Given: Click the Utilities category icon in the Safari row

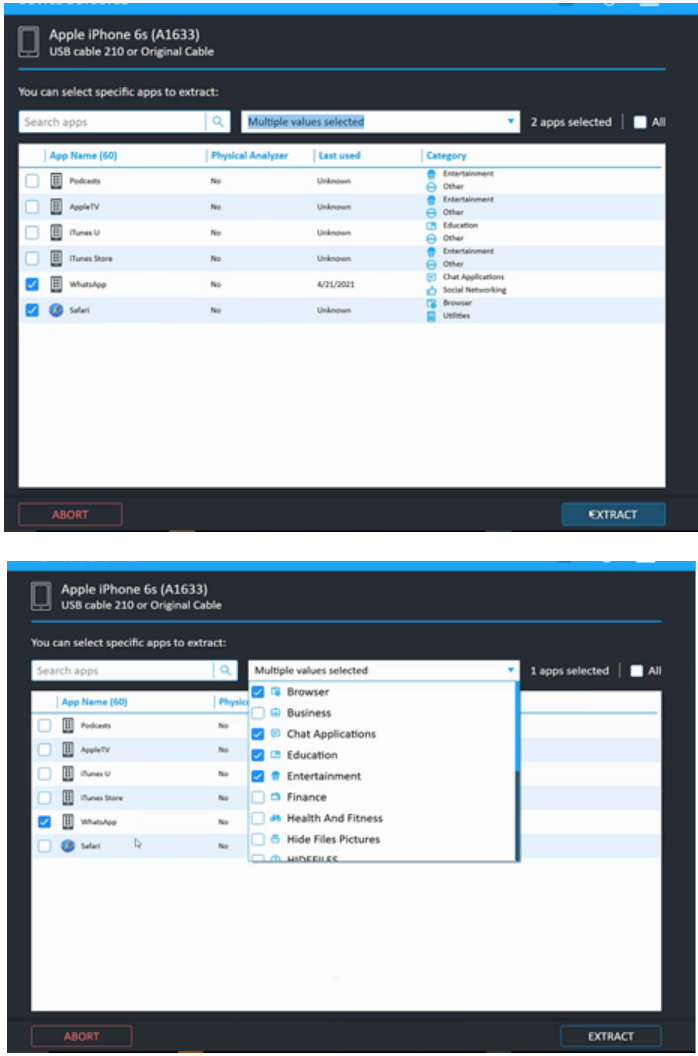Looking at the screenshot, I should pyautogui.click(x=431, y=316).
